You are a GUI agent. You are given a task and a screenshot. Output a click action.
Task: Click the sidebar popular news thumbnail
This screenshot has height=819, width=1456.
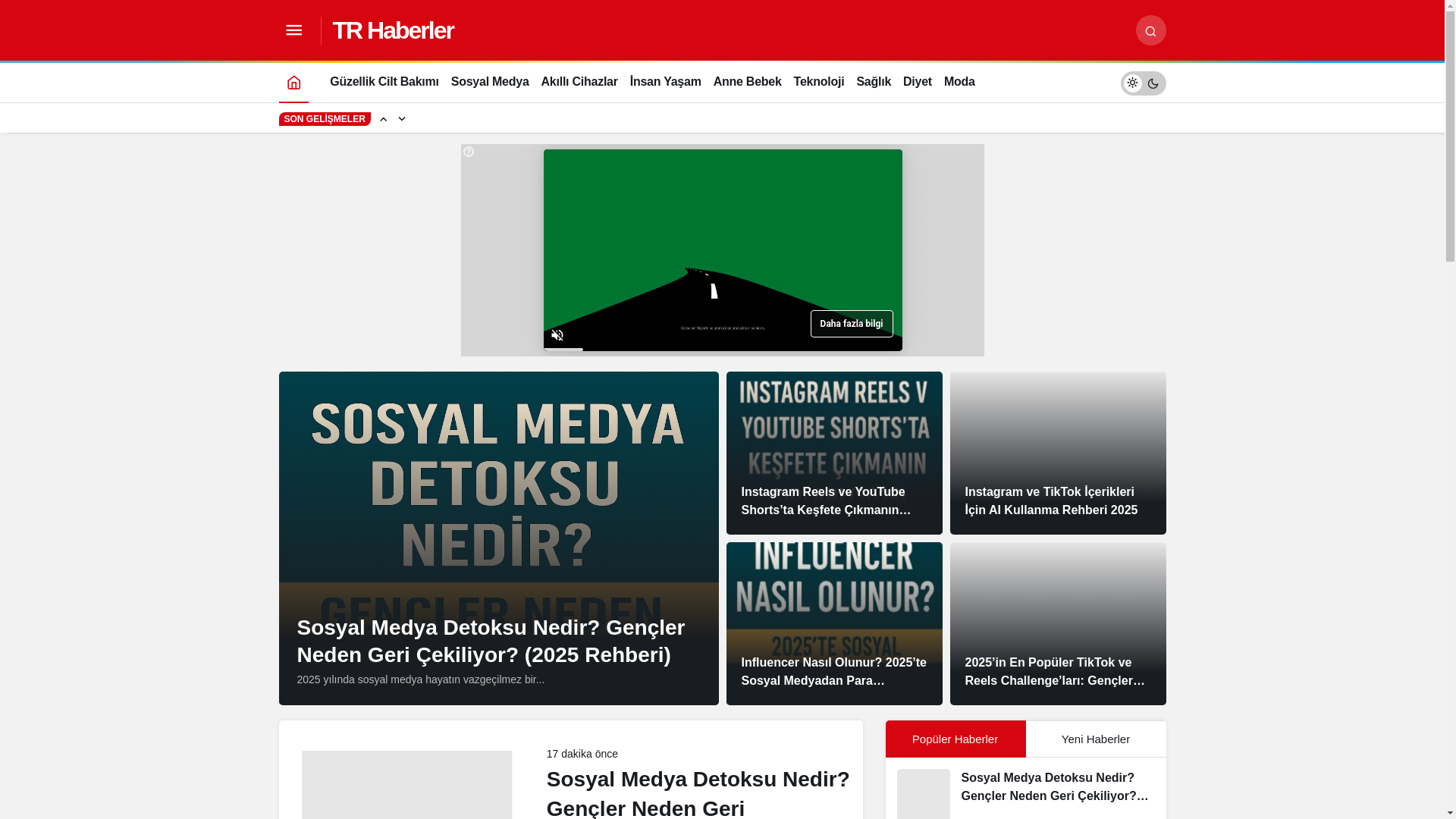pos(923,794)
